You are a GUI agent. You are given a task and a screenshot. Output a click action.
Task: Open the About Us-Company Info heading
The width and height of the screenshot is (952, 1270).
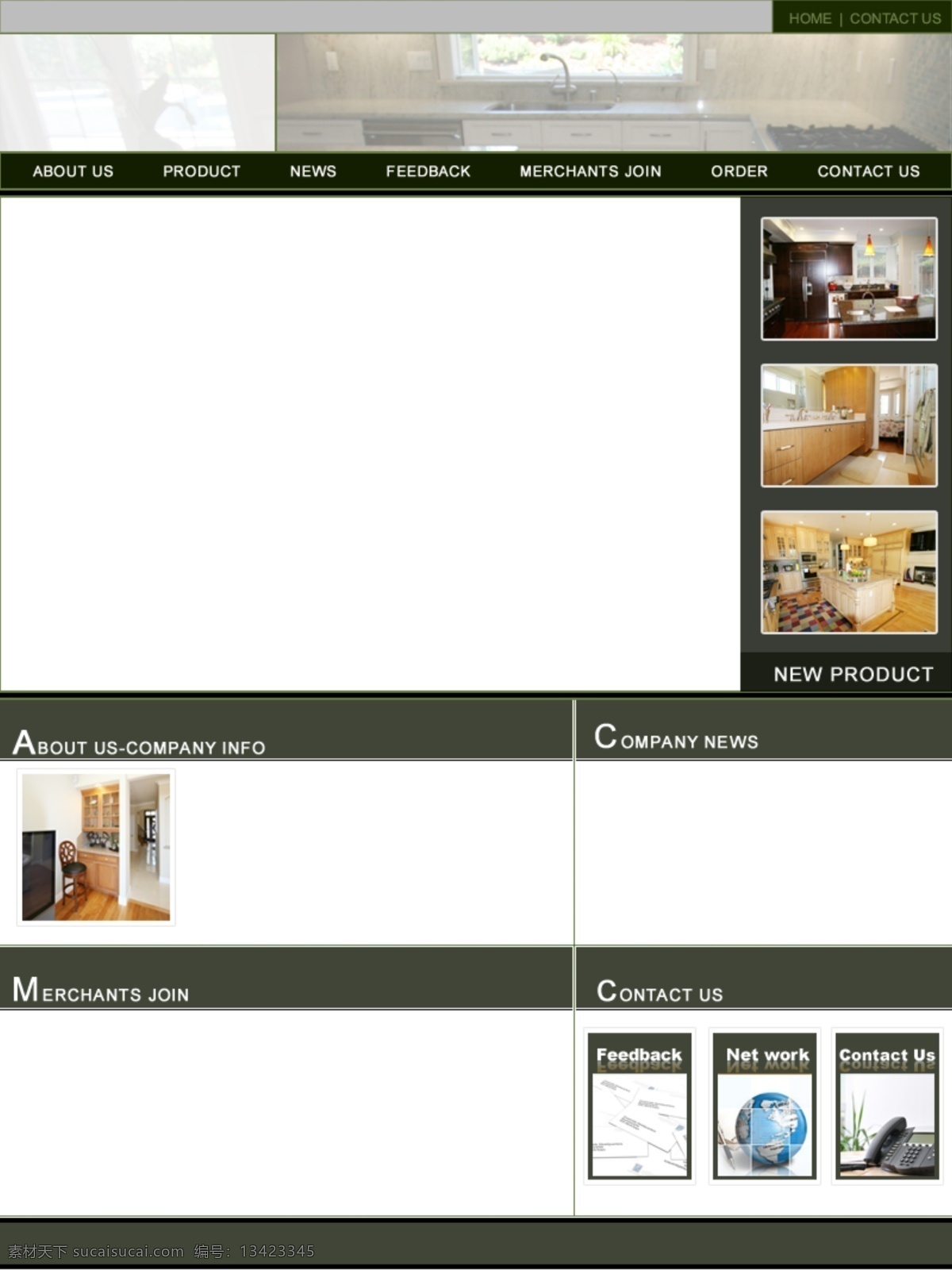(139, 743)
